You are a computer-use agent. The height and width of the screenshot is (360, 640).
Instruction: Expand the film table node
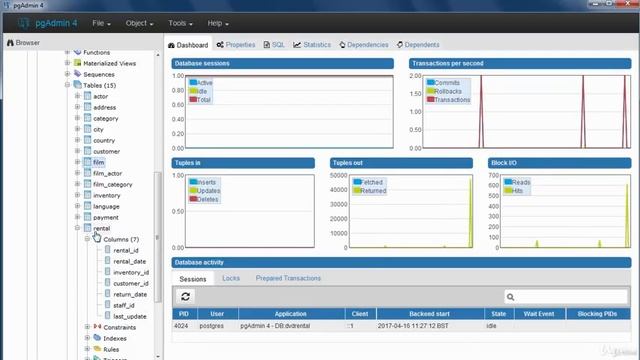(x=77, y=162)
